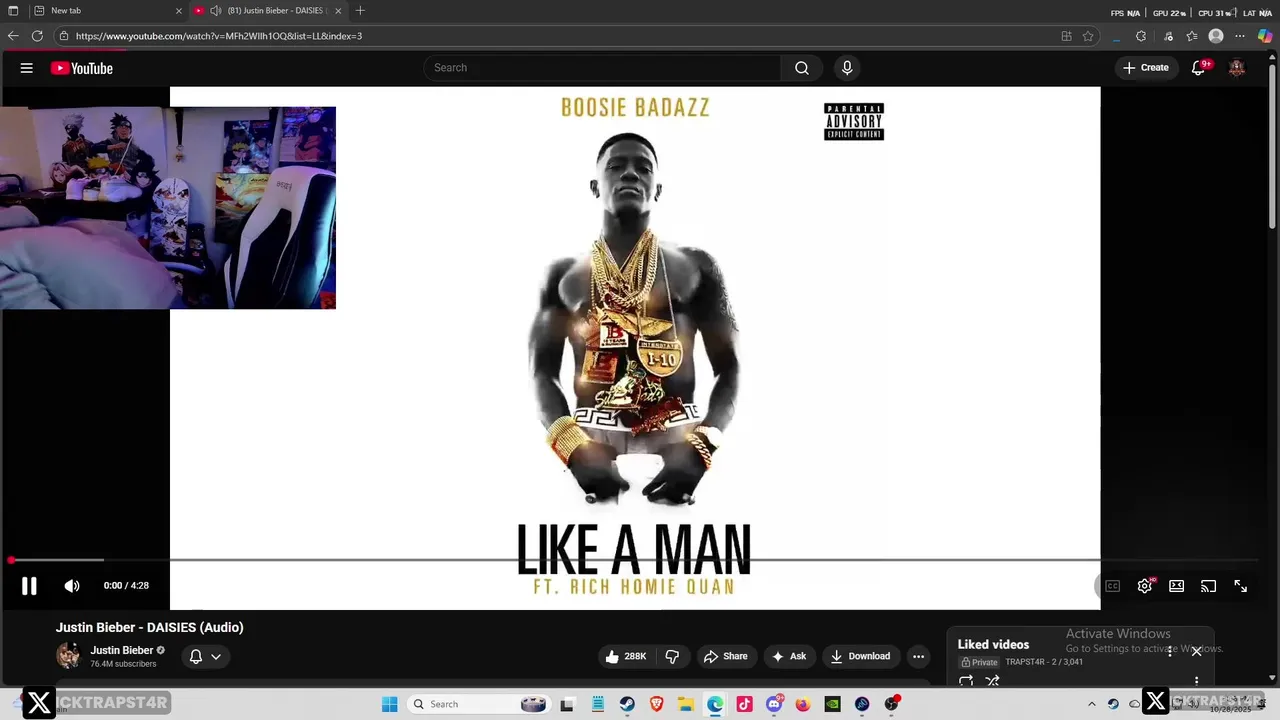1280x720 pixels.
Task: Open the add-to-collections grid icon in address bar
Action: pyautogui.click(x=1066, y=36)
